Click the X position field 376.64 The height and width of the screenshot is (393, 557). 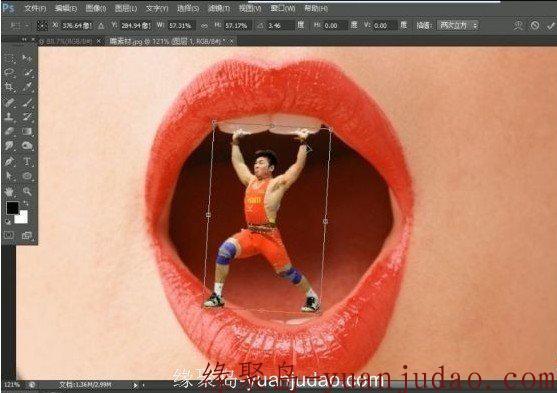pos(77,26)
